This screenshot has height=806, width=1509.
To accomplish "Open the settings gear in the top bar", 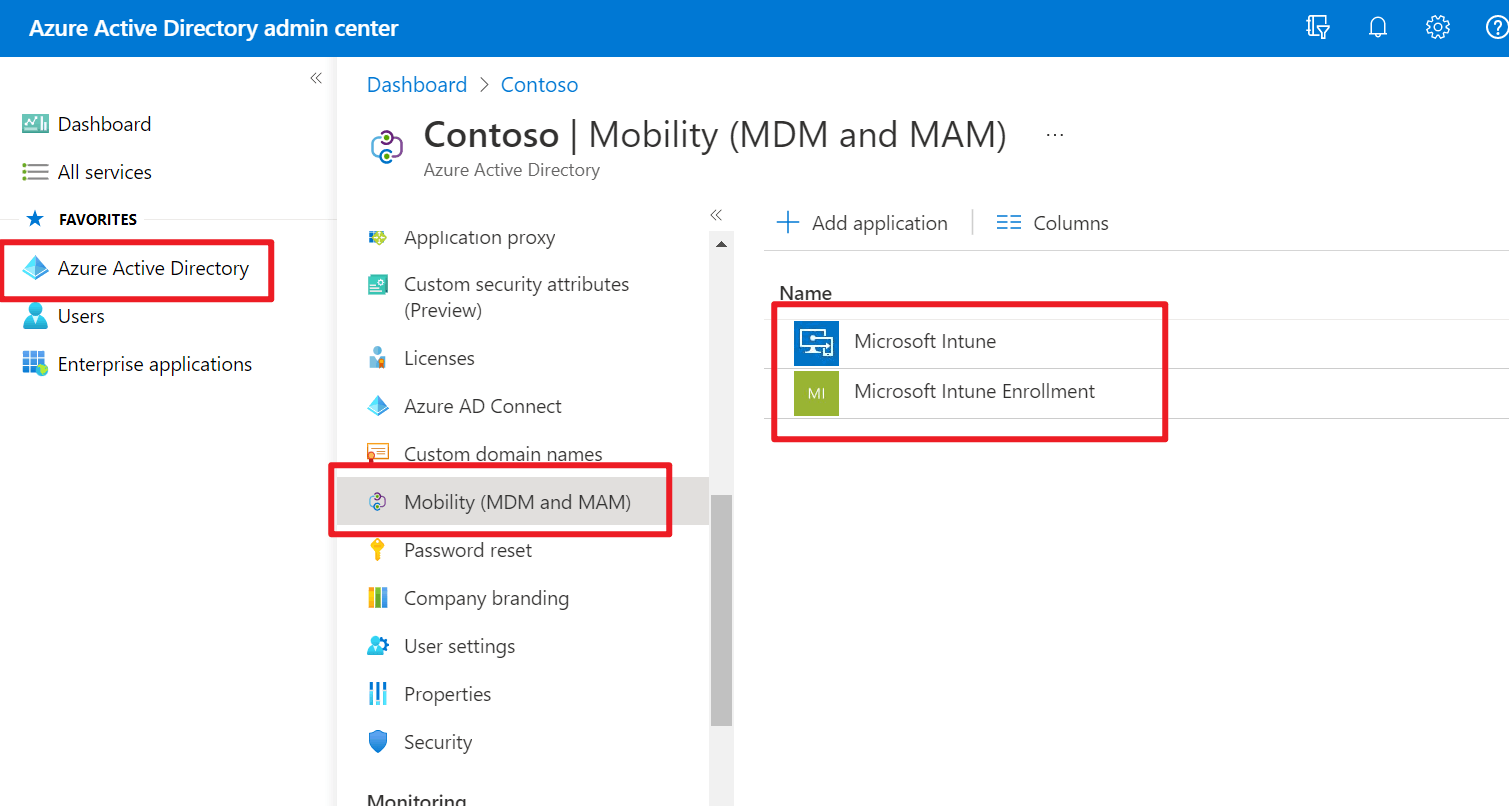I will 1437,27.
